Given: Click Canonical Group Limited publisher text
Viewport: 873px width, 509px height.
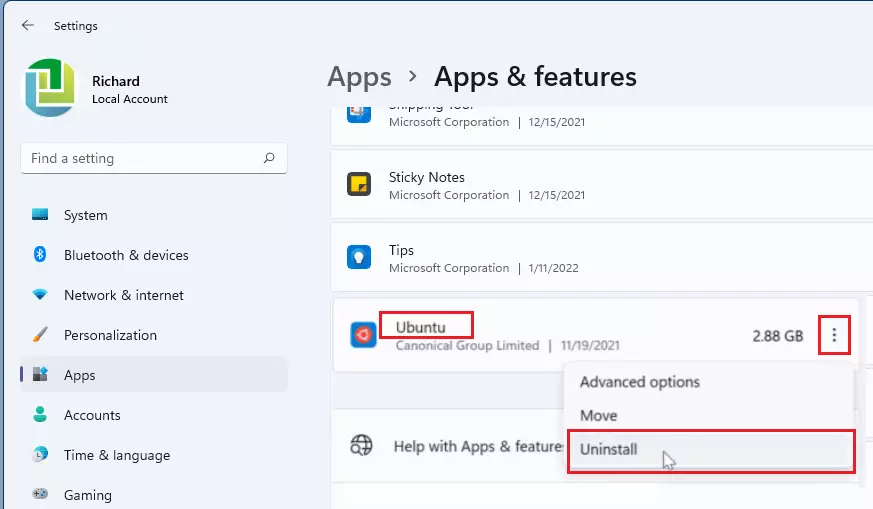Looking at the screenshot, I should click(x=467, y=346).
